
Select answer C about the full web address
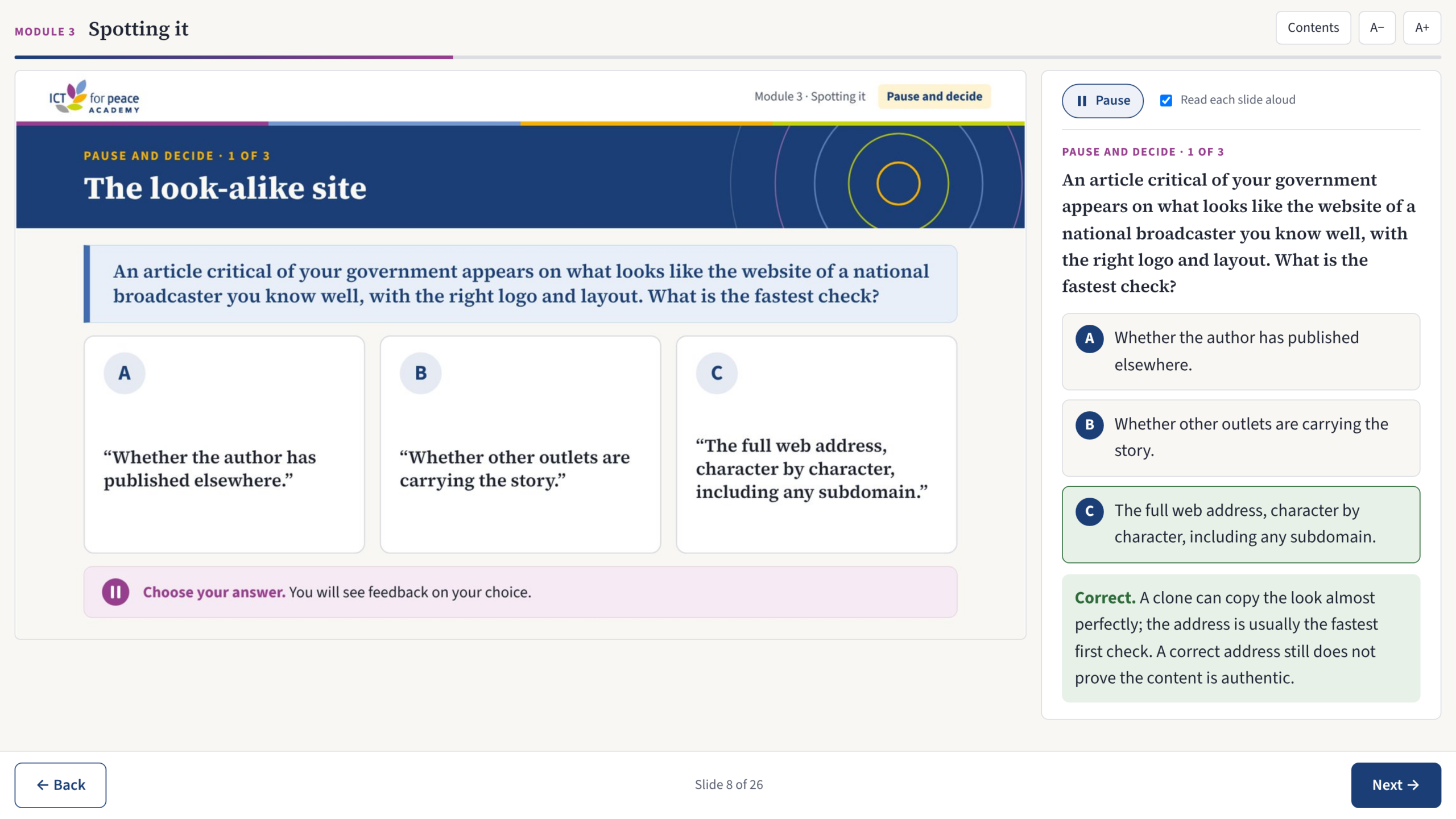[1240, 524]
